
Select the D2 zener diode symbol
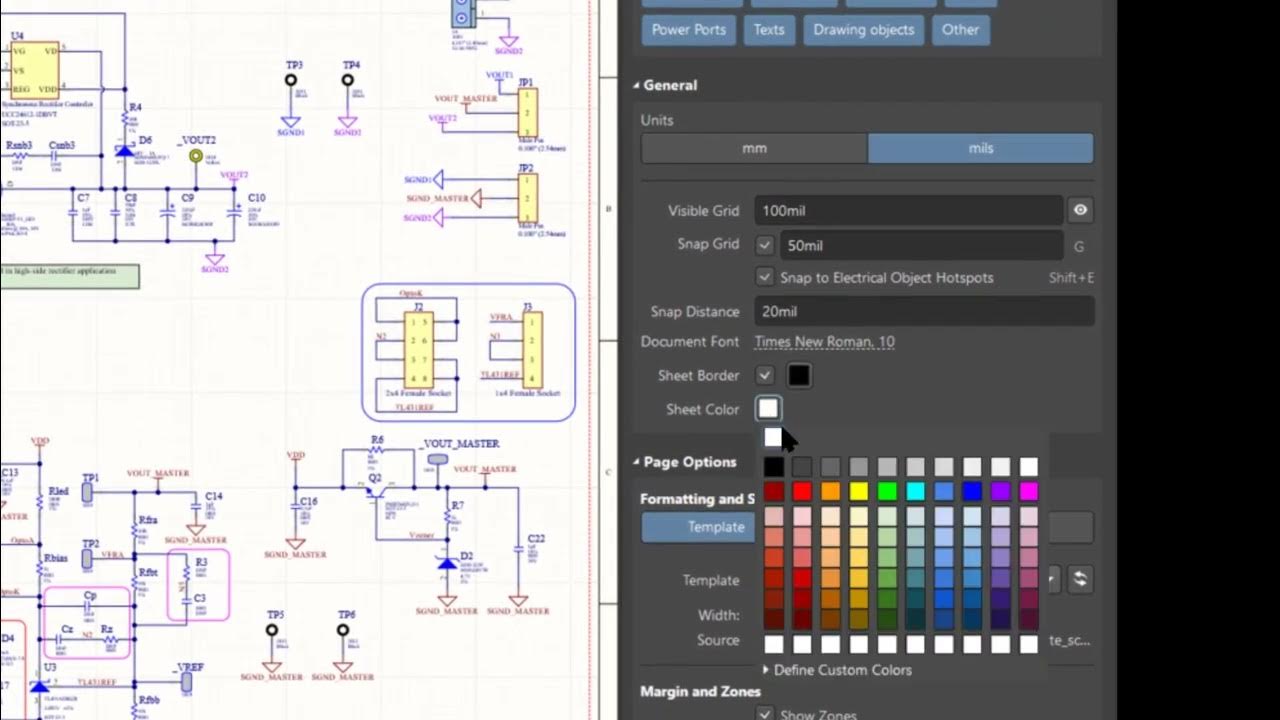point(447,564)
